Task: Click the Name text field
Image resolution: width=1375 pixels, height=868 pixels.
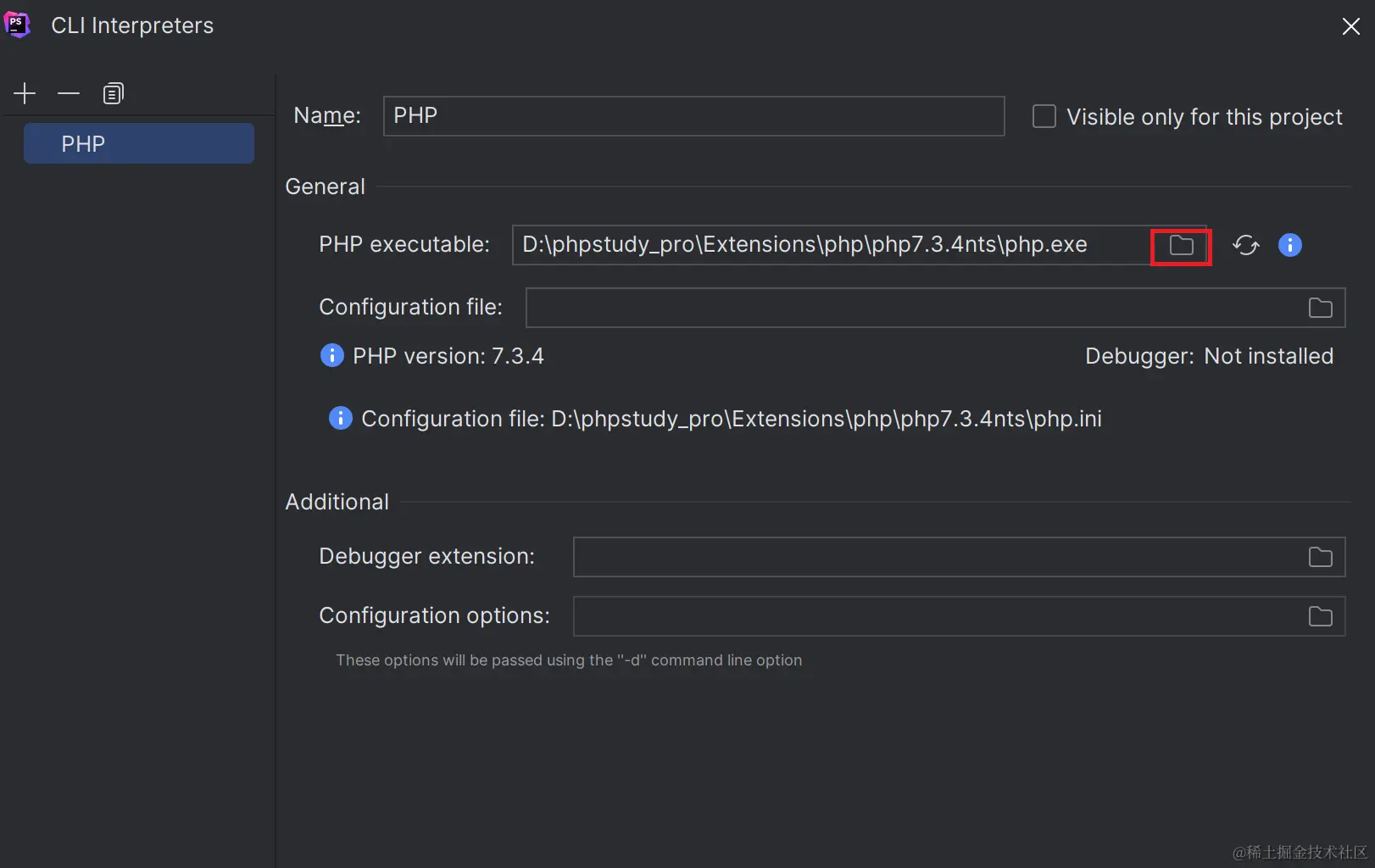Action: coord(693,116)
